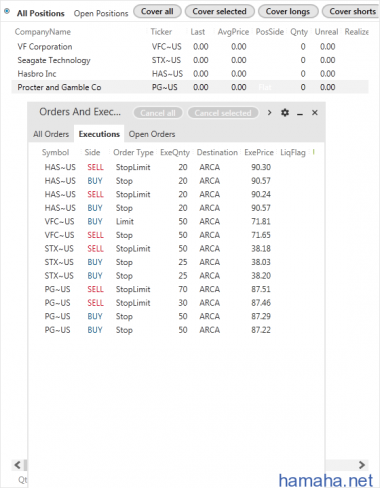
Task: Select STX~US StopLimit sell at 38.18
Action: 176,249
